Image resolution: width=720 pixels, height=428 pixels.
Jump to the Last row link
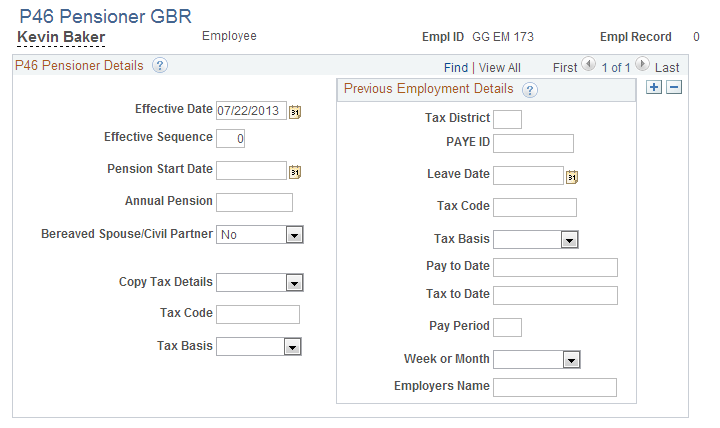(x=667, y=68)
